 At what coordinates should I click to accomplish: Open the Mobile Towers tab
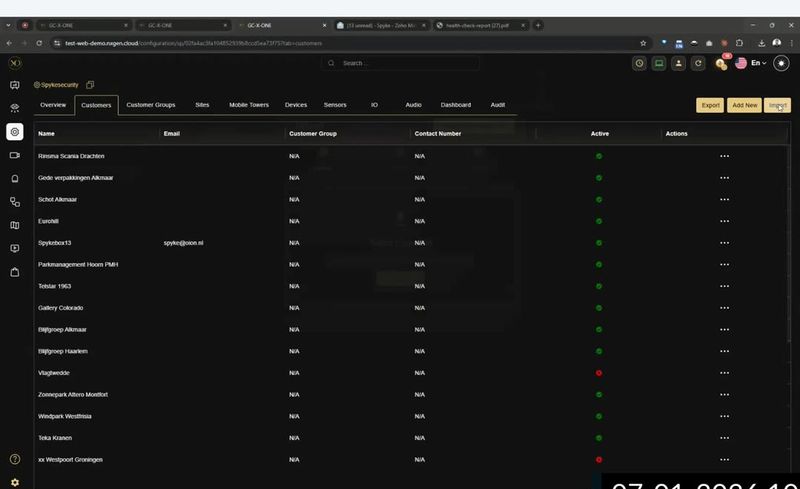point(248,105)
